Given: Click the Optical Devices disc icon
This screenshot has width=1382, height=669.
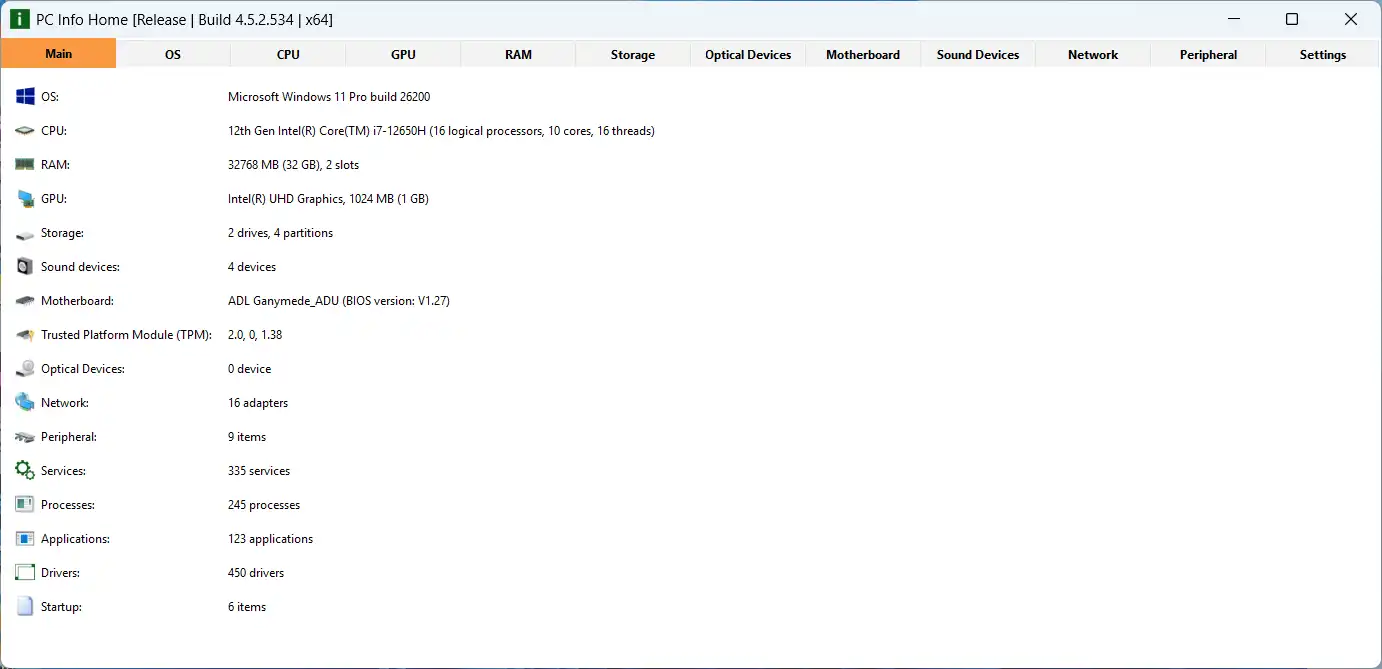Looking at the screenshot, I should click(25, 369).
